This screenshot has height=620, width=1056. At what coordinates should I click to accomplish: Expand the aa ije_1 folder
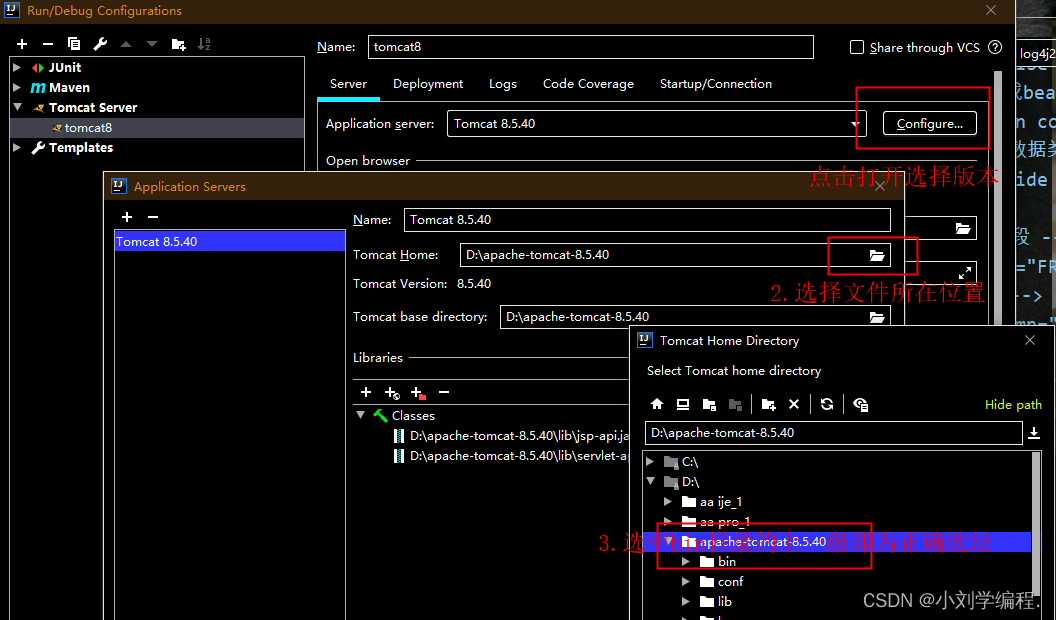667,502
